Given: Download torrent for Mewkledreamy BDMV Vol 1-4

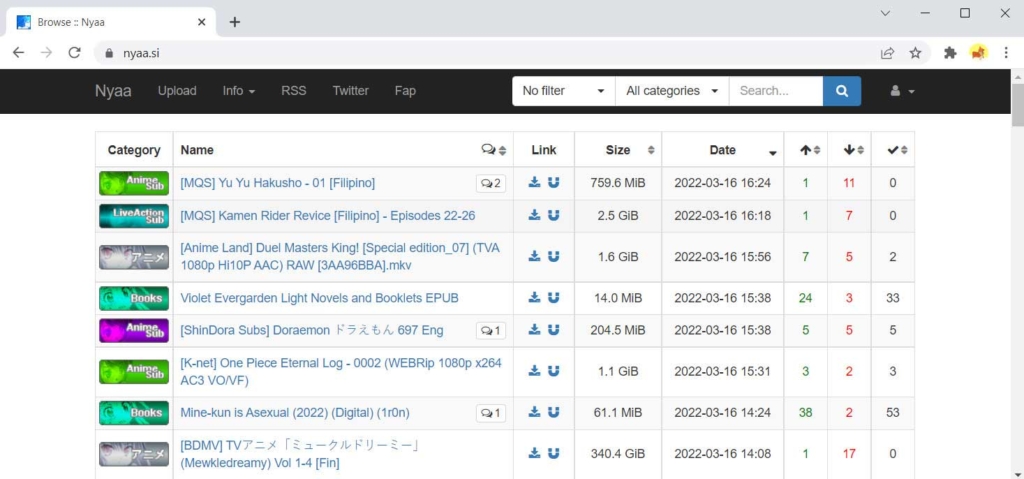Looking at the screenshot, I should pos(534,453).
